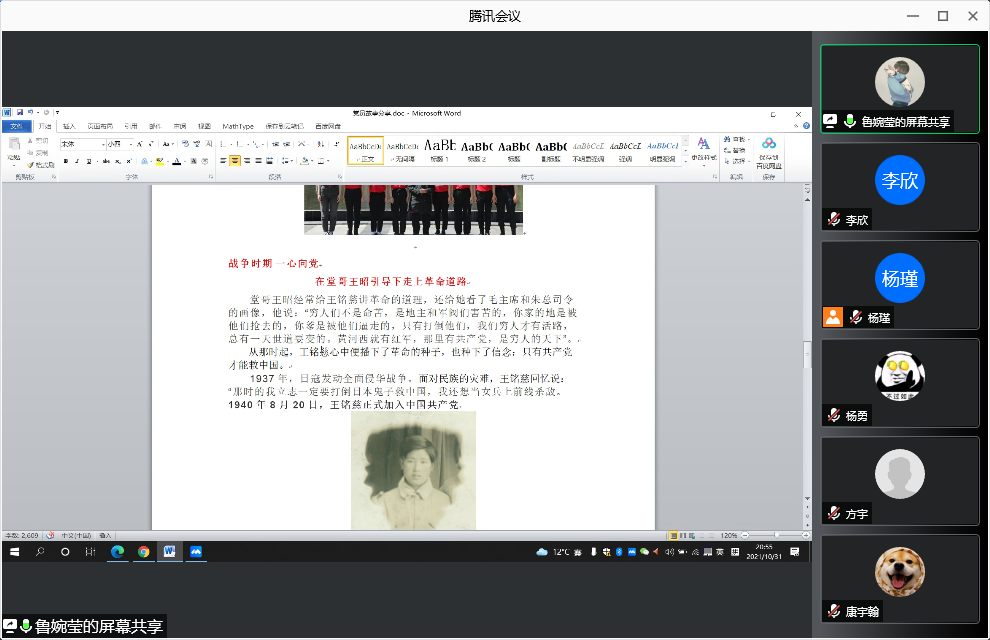Toggle bold formatting in the font group

(66, 161)
